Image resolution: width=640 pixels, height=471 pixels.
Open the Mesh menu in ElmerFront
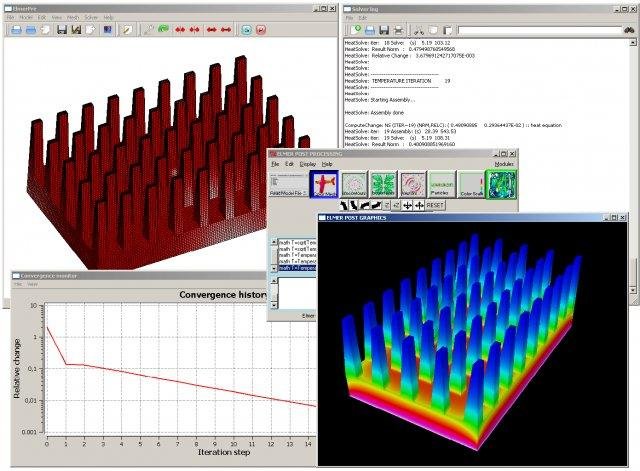pyautogui.click(x=73, y=17)
